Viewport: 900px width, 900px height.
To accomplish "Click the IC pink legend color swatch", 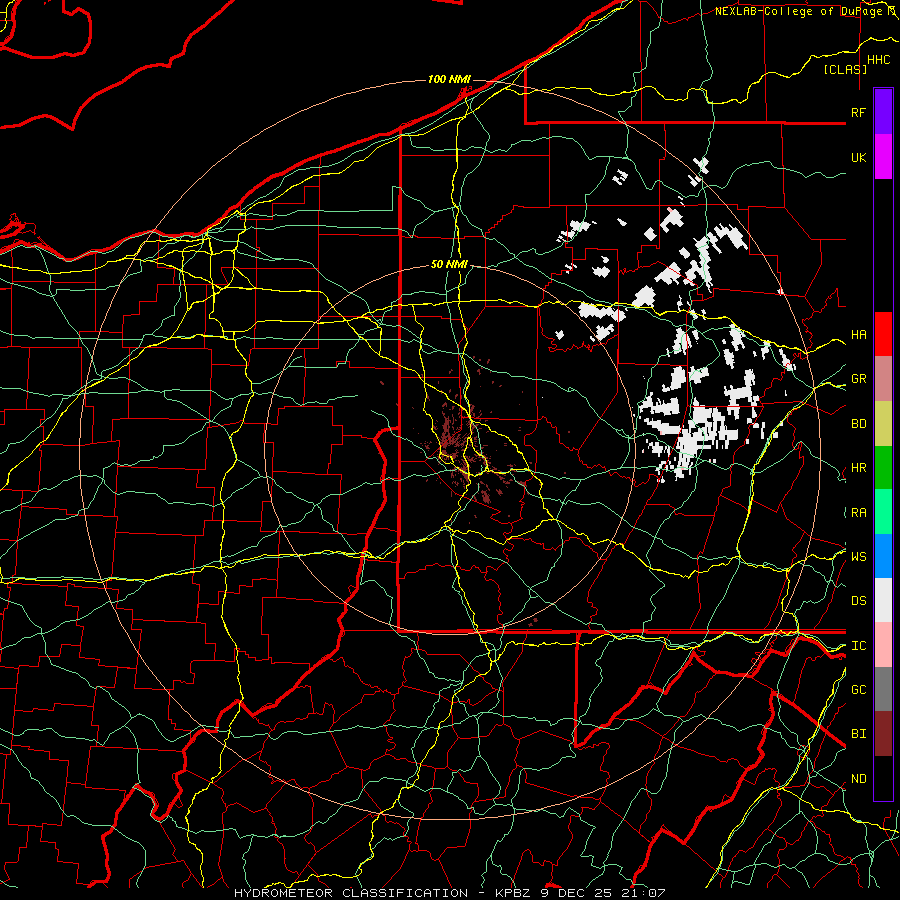I will point(883,645).
